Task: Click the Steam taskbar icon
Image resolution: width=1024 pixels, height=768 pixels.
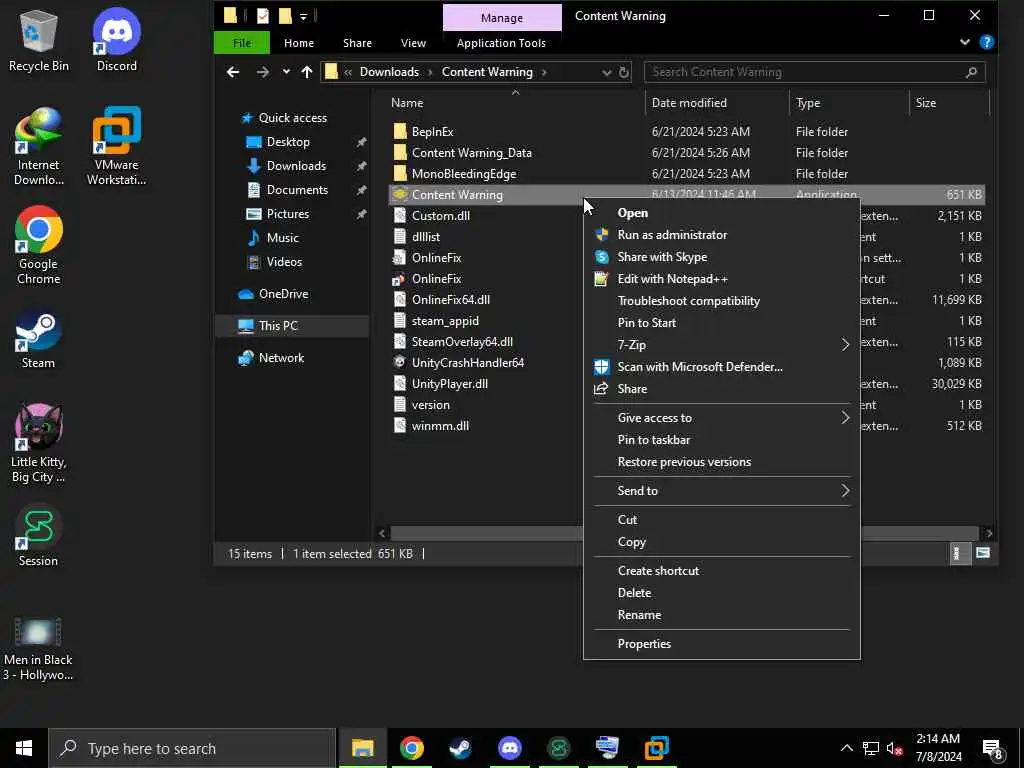Action: 460,748
